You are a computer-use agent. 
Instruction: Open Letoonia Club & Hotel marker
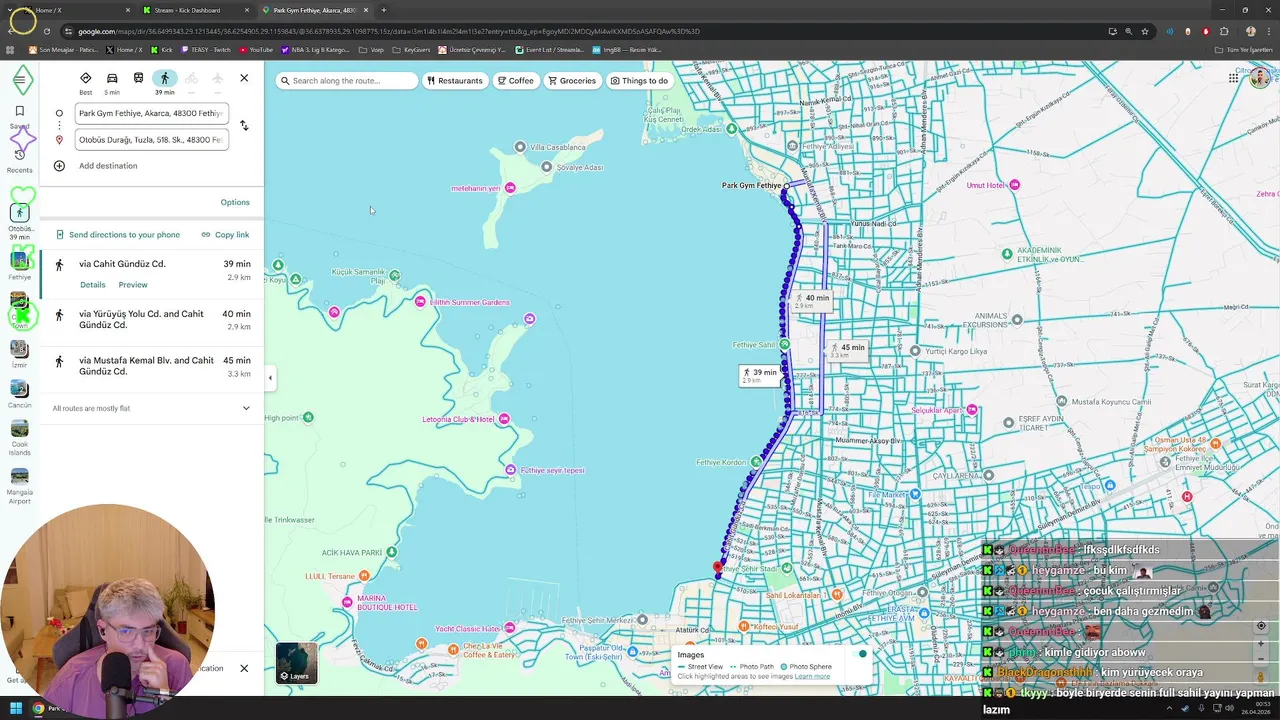pyautogui.click(x=504, y=419)
